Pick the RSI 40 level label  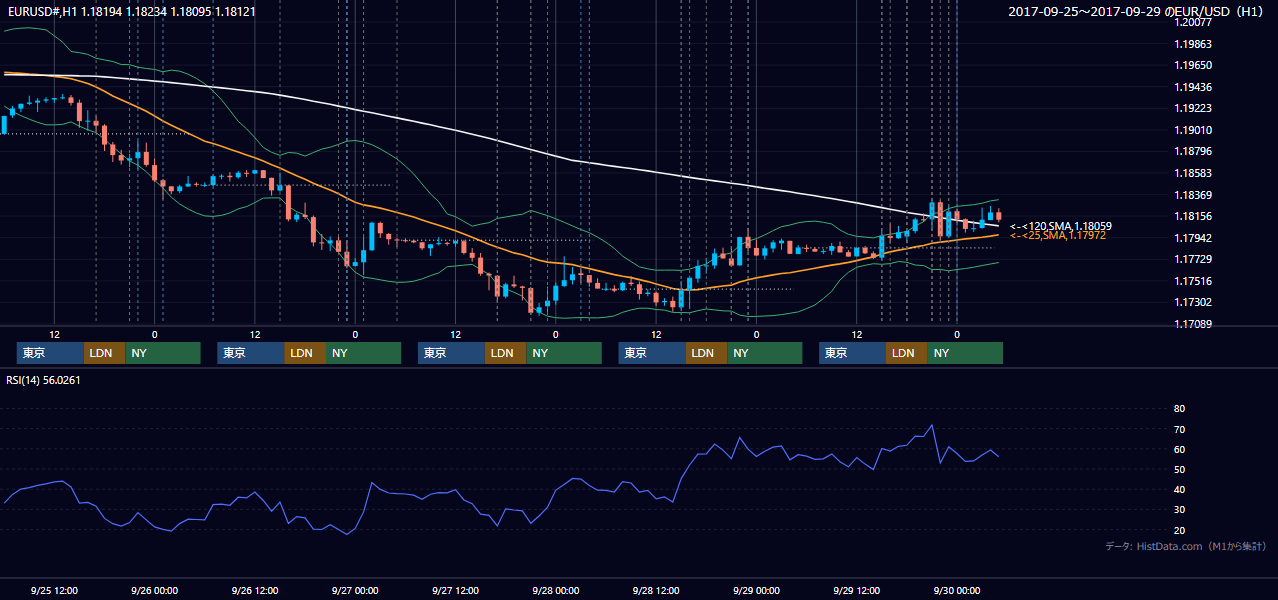coord(1179,489)
